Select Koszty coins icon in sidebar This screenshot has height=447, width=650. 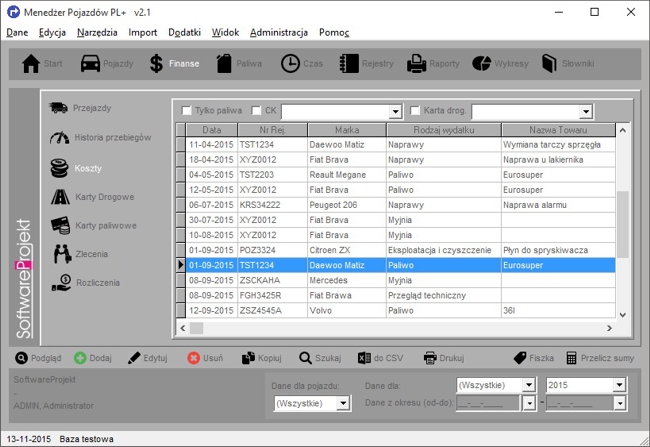(59, 168)
